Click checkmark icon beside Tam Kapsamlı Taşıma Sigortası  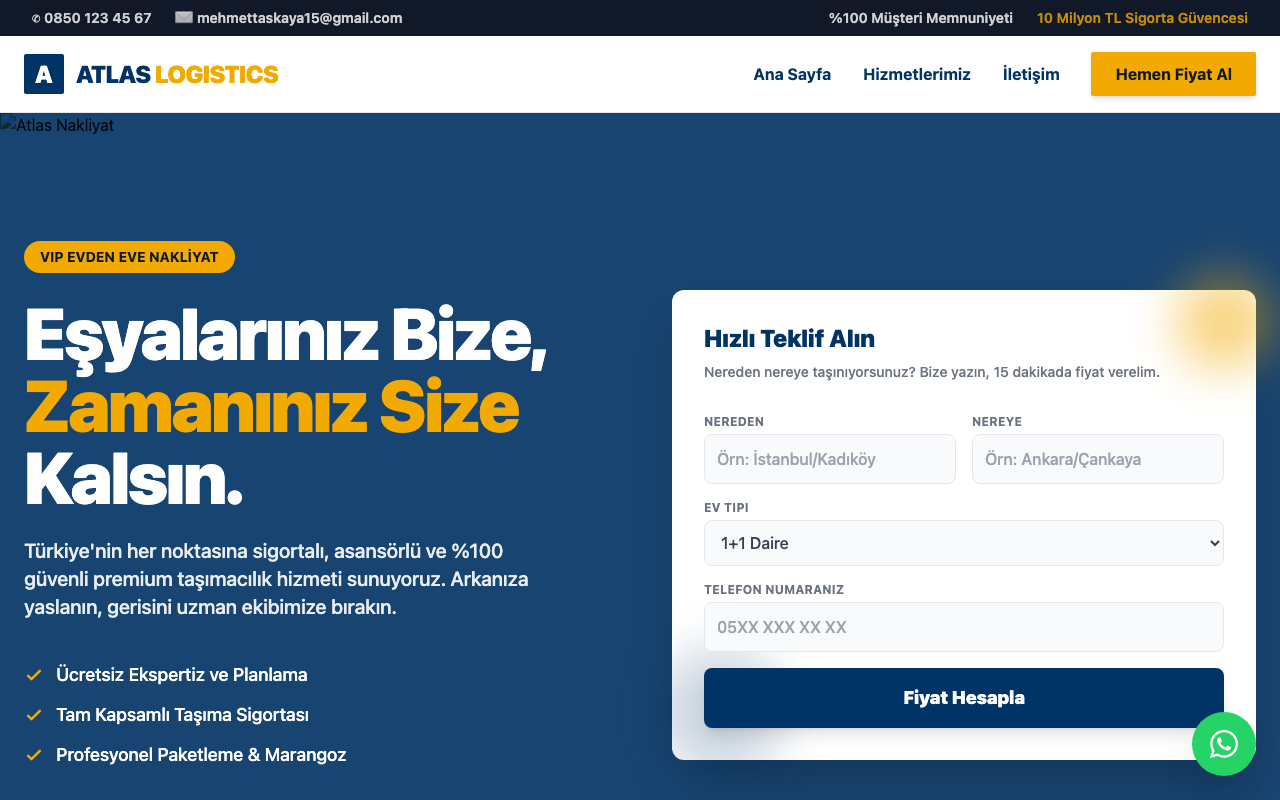(34, 715)
